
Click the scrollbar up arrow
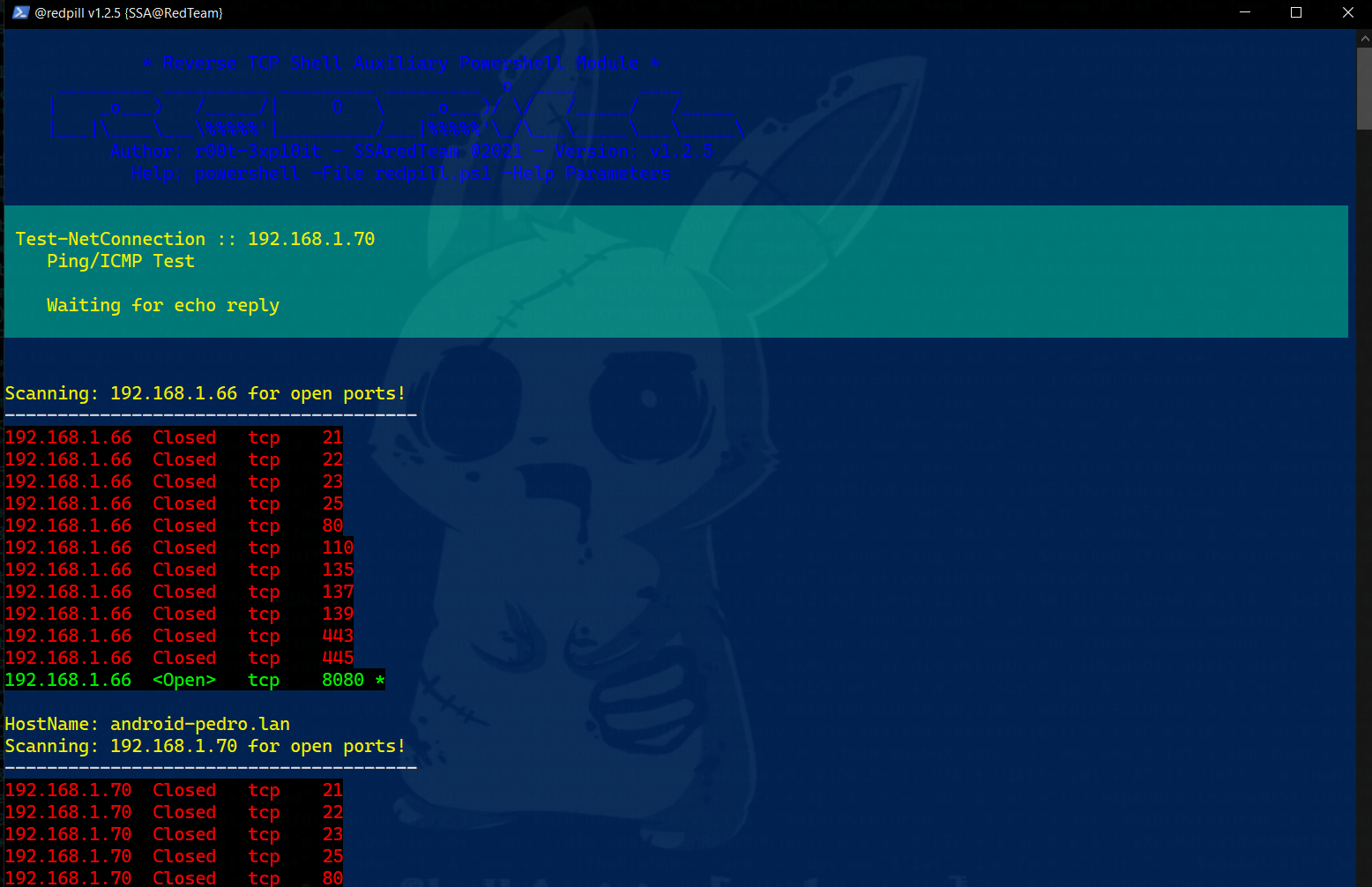coord(1364,39)
